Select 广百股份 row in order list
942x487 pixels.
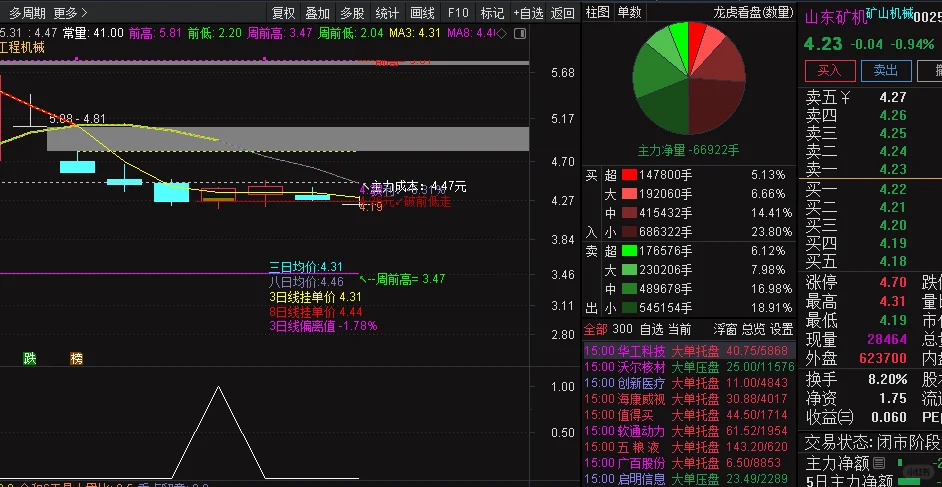click(689, 464)
